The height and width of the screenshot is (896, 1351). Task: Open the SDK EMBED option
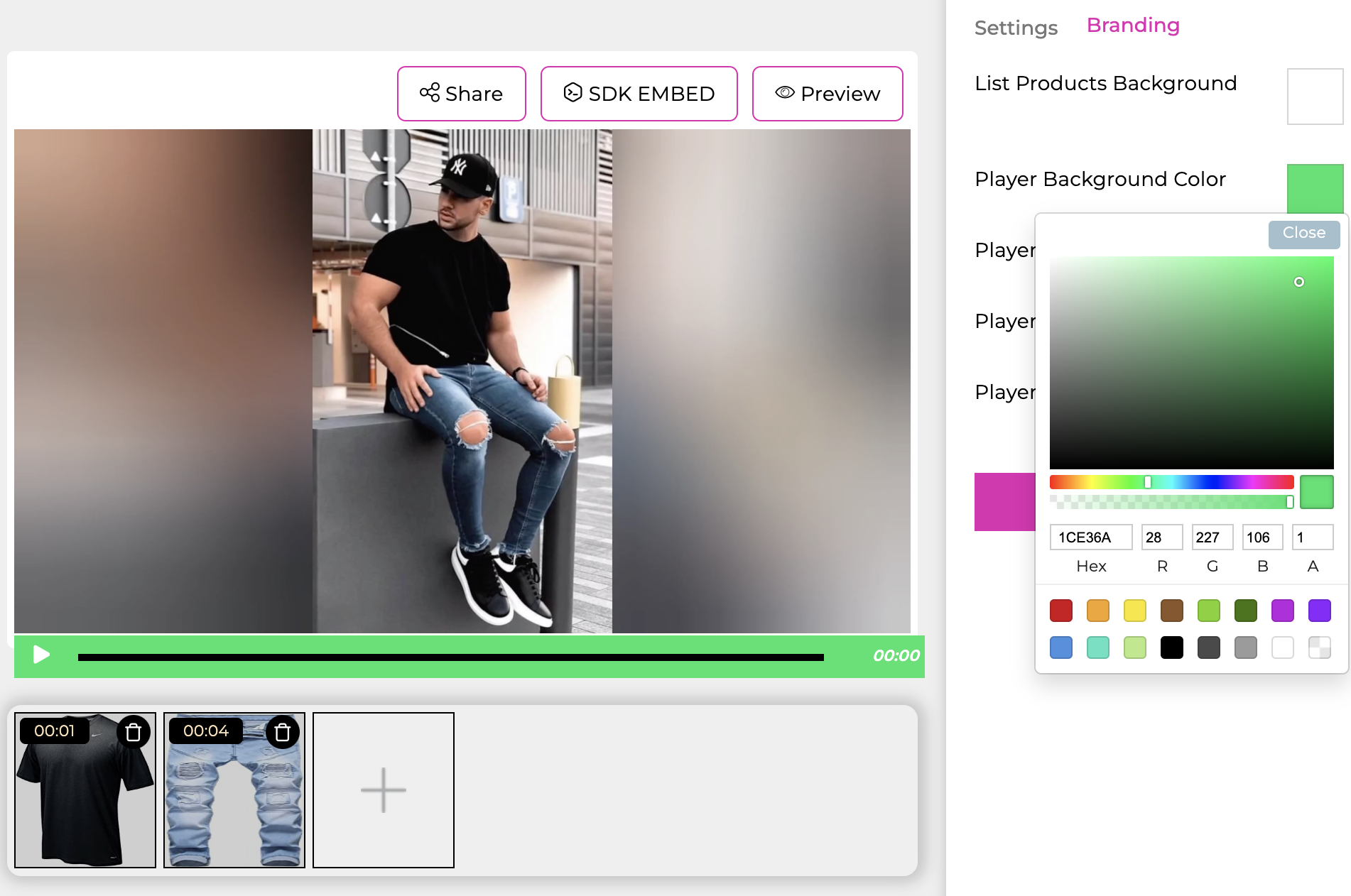(639, 94)
